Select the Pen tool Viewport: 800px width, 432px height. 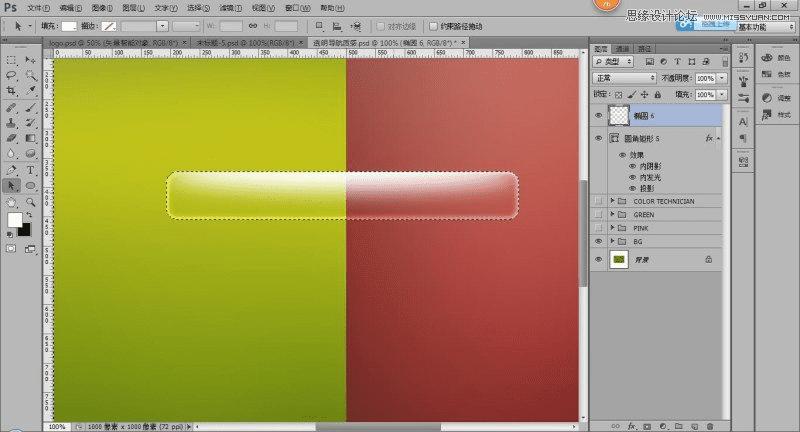(x=11, y=170)
